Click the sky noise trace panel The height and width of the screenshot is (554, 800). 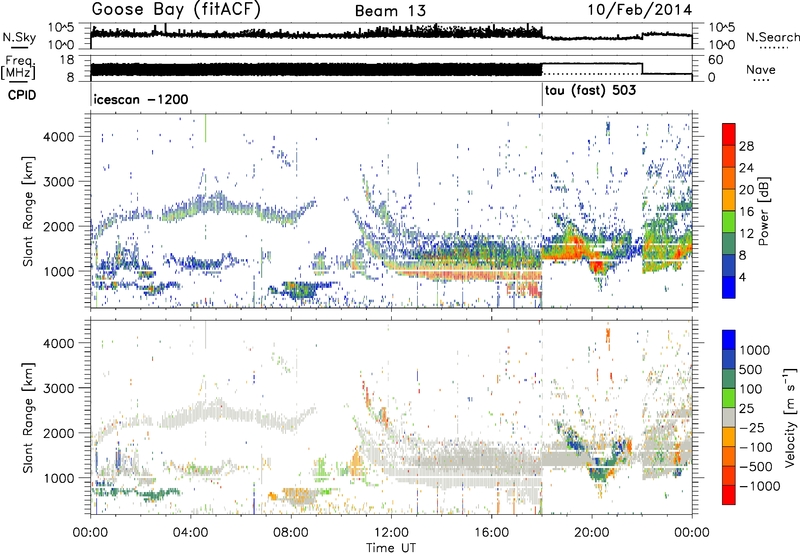click(x=391, y=36)
